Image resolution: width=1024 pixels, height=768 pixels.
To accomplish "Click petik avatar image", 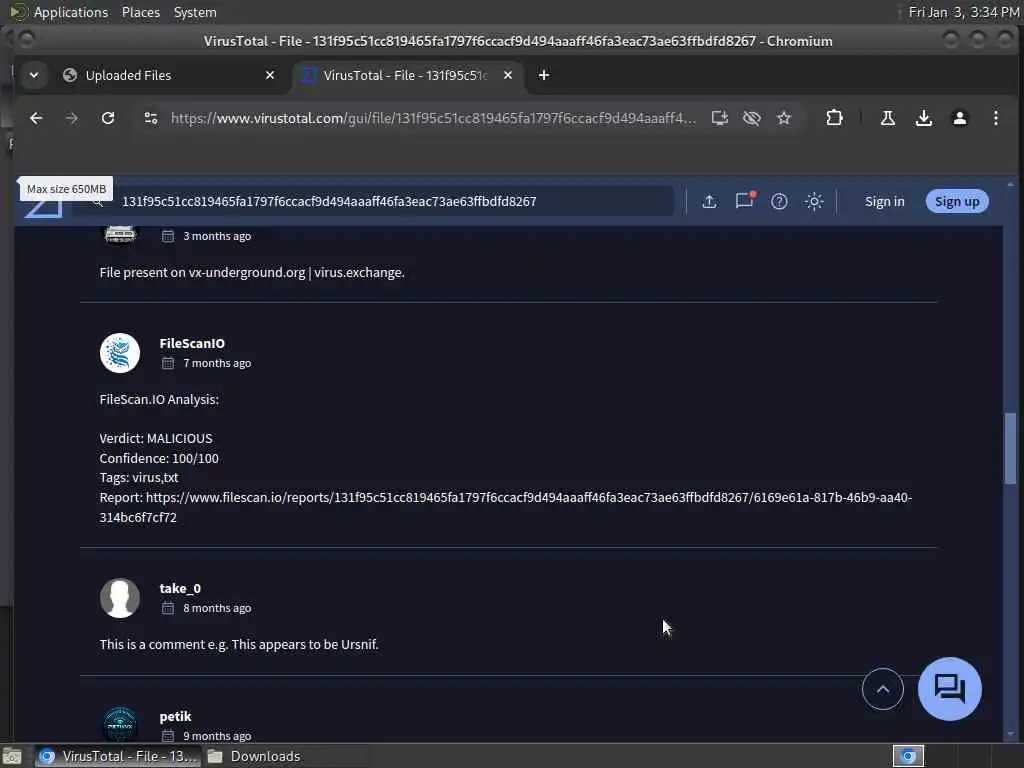I will coord(120,724).
